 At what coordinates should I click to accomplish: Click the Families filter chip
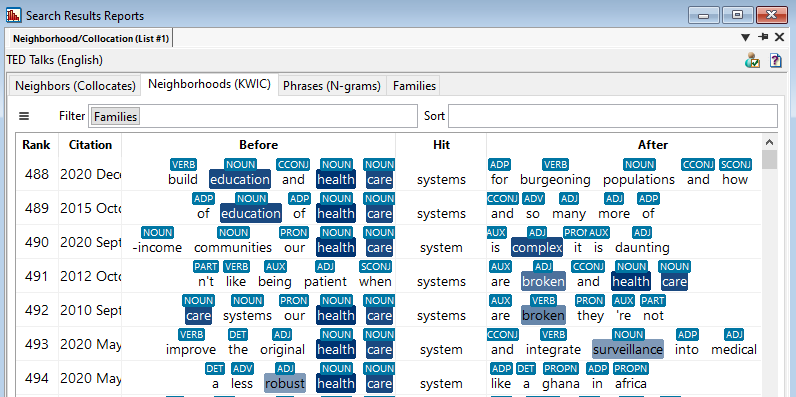(x=115, y=116)
